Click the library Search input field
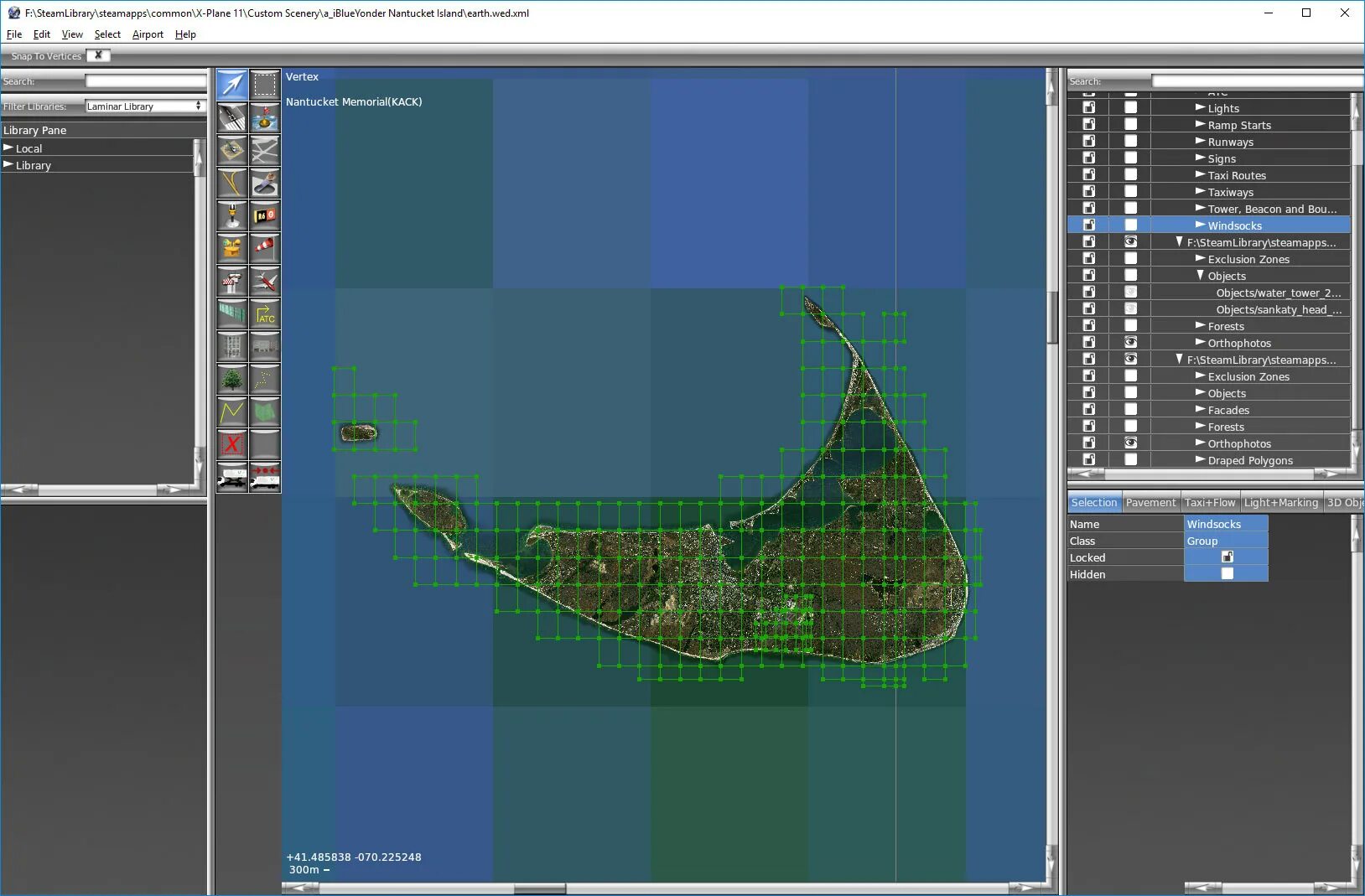The width and height of the screenshot is (1365, 896). point(146,81)
